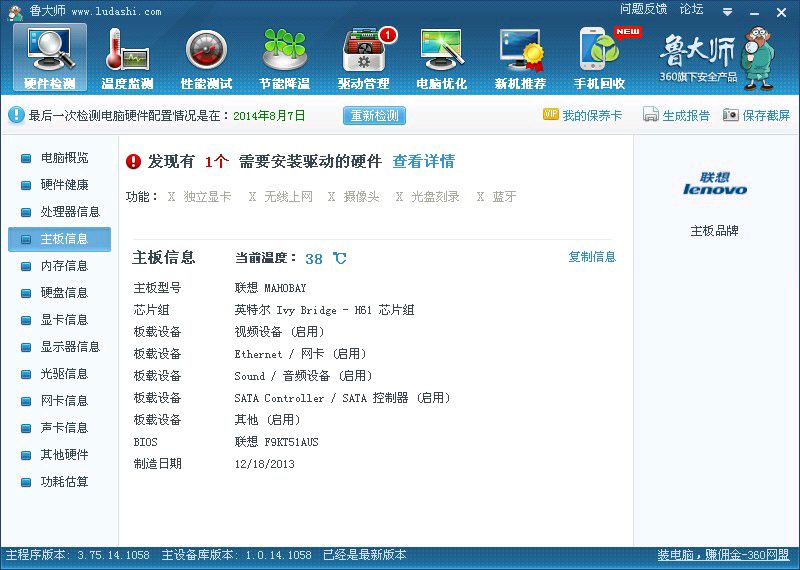This screenshot has height=570, width=800.
Task: Click the 英特尔 Ivy Bridge - H61 芯片组 value
Action: pos(324,310)
